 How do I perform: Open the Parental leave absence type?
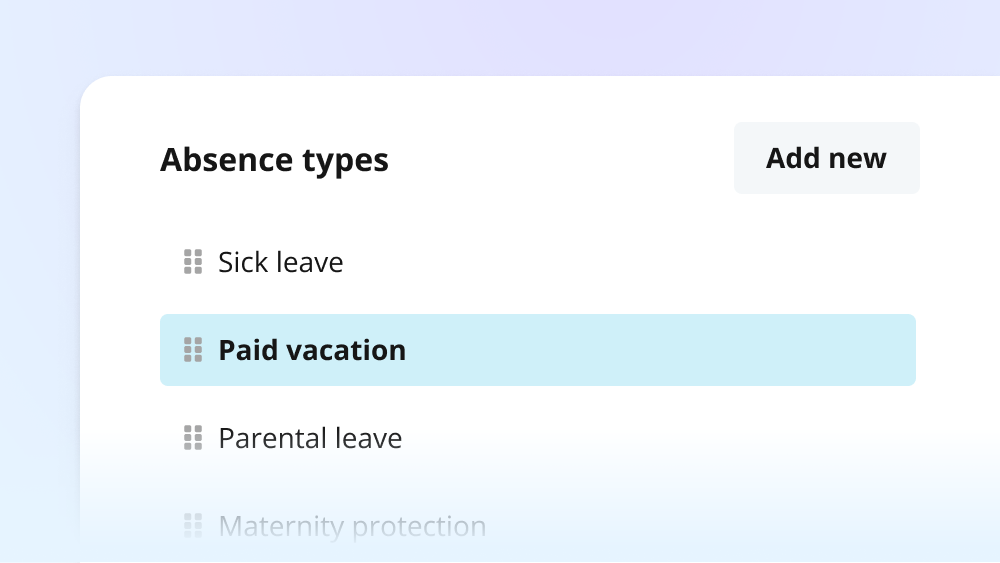pos(538,438)
